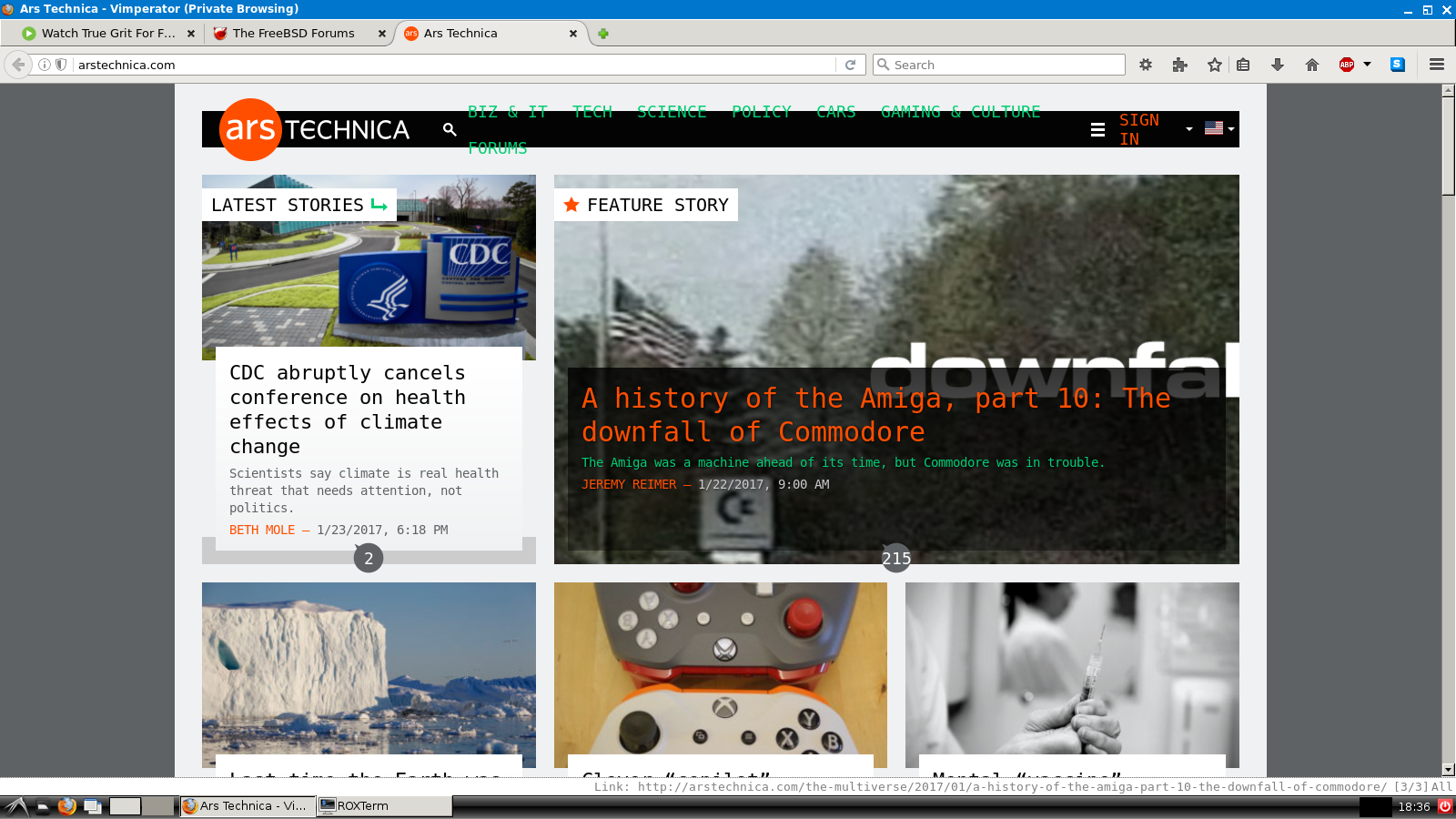Open CDC abruptly cancels conference headline
This screenshot has height=819, width=1456.
coord(348,409)
